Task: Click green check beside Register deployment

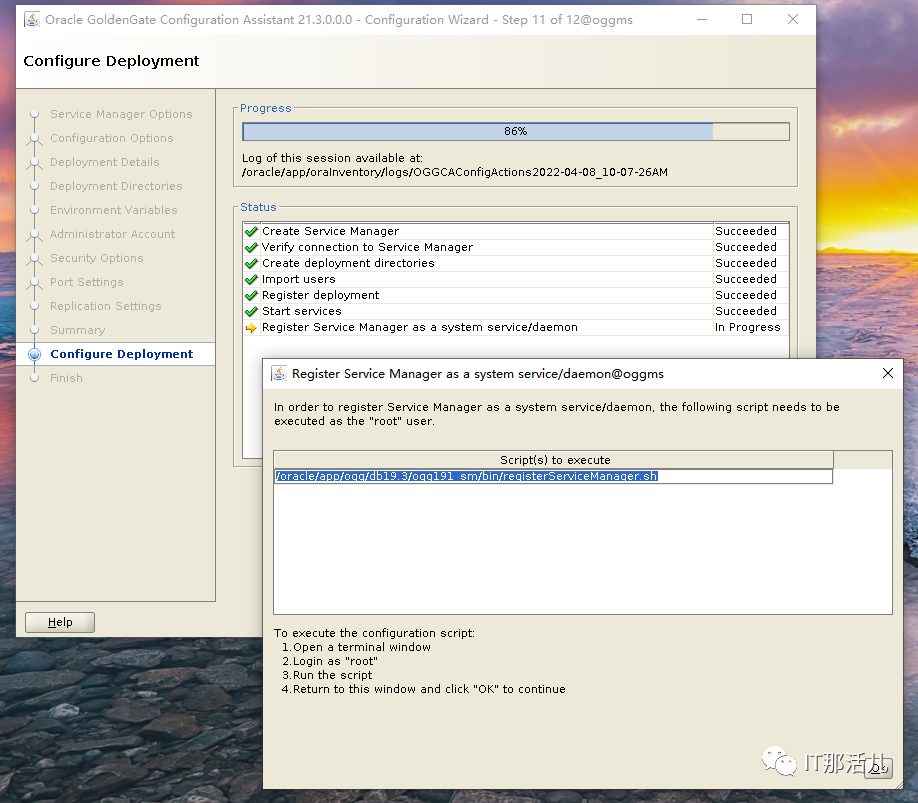Action: tap(251, 295)
